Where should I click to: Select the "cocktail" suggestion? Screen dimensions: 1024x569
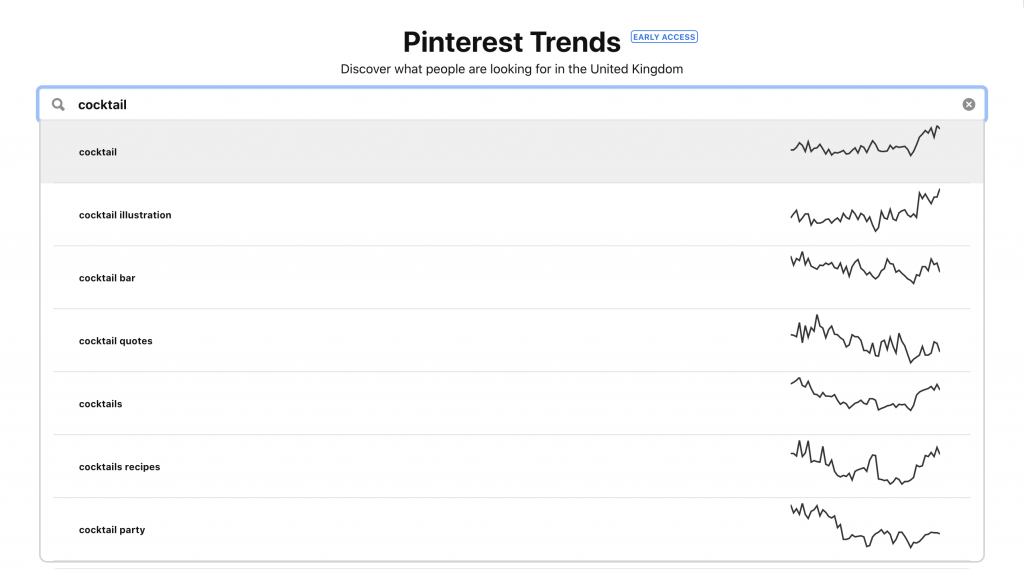(511, 152)
